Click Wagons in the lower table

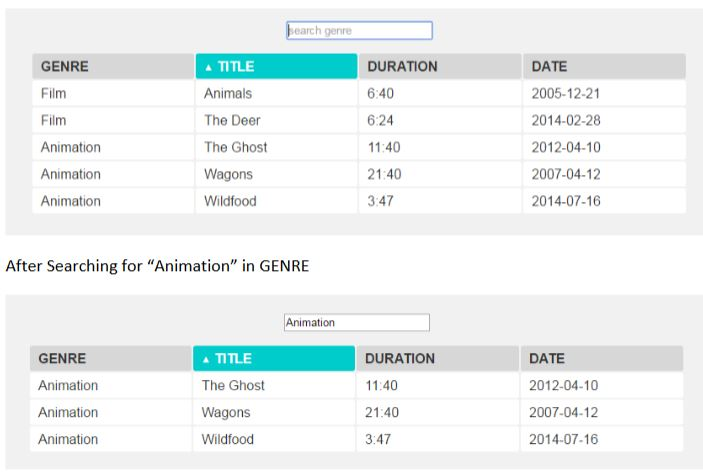pyautogui.click(x=226, y=413)
